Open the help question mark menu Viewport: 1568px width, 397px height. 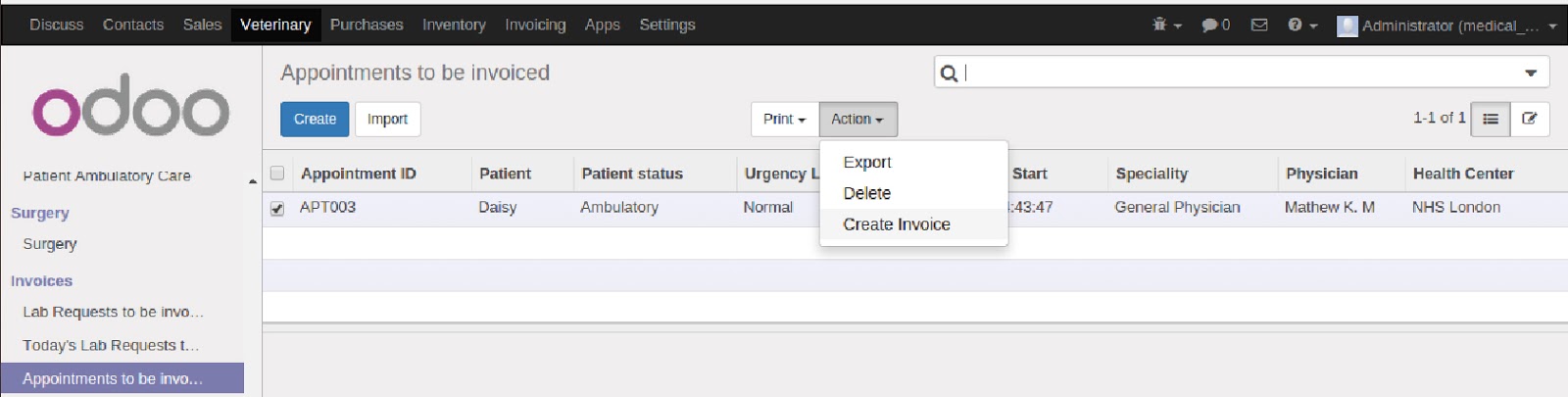pos(1297,25)
